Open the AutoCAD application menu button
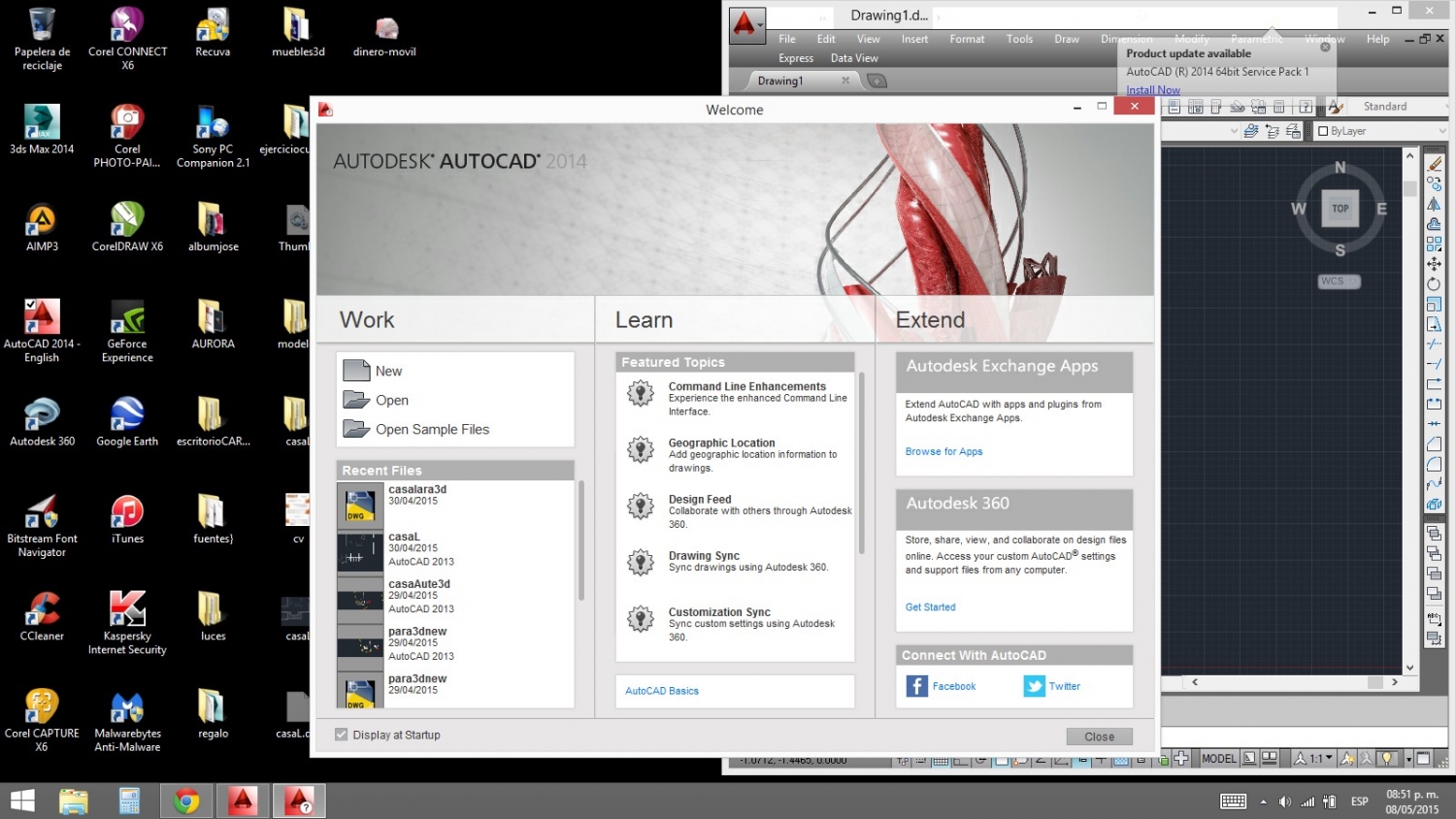Viewport: 1456px width, 819px height. (745, 24)
